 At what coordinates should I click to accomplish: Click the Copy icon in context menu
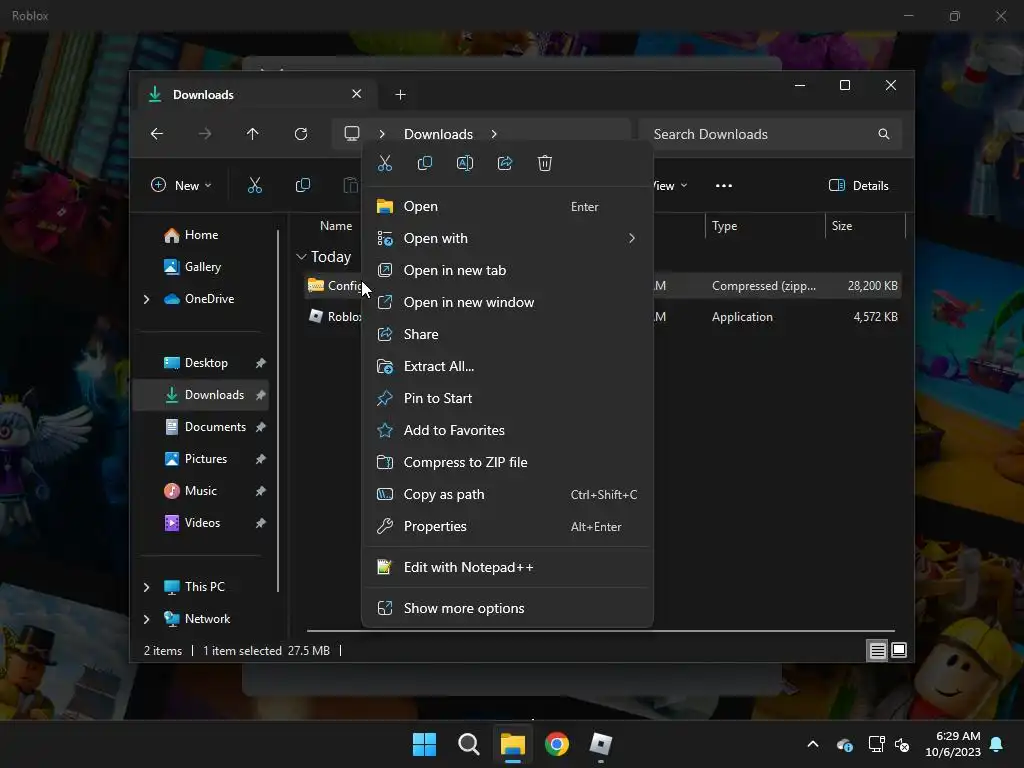coord(424,163)
